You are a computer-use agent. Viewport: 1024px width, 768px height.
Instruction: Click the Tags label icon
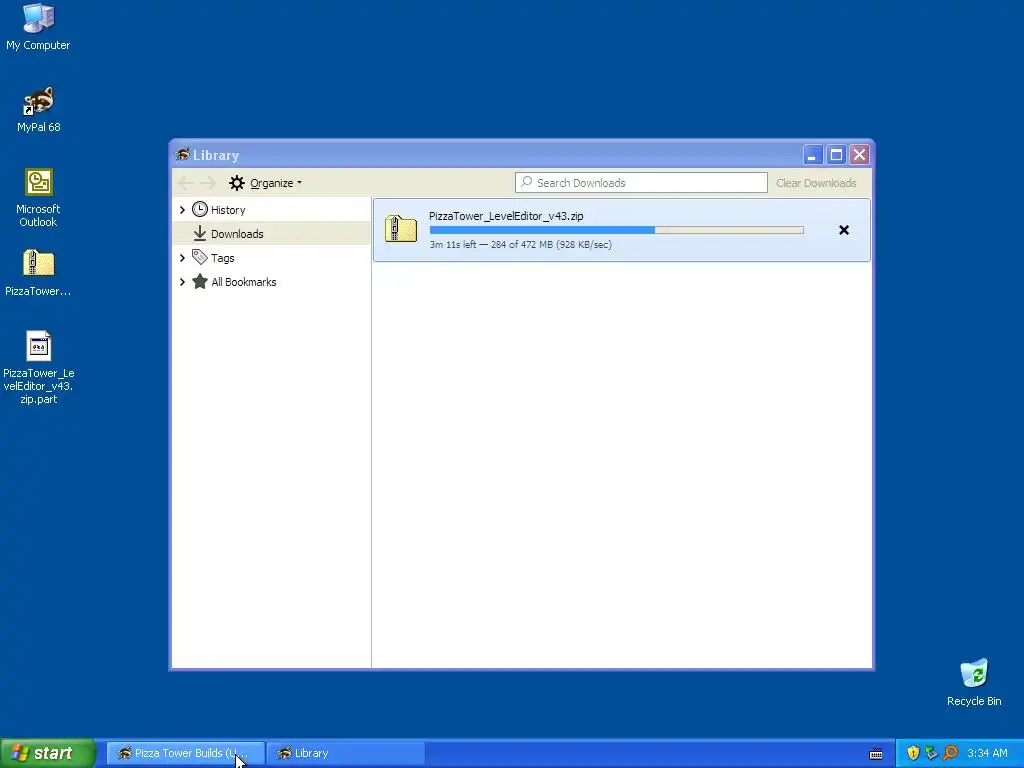(x=200, y=257)
